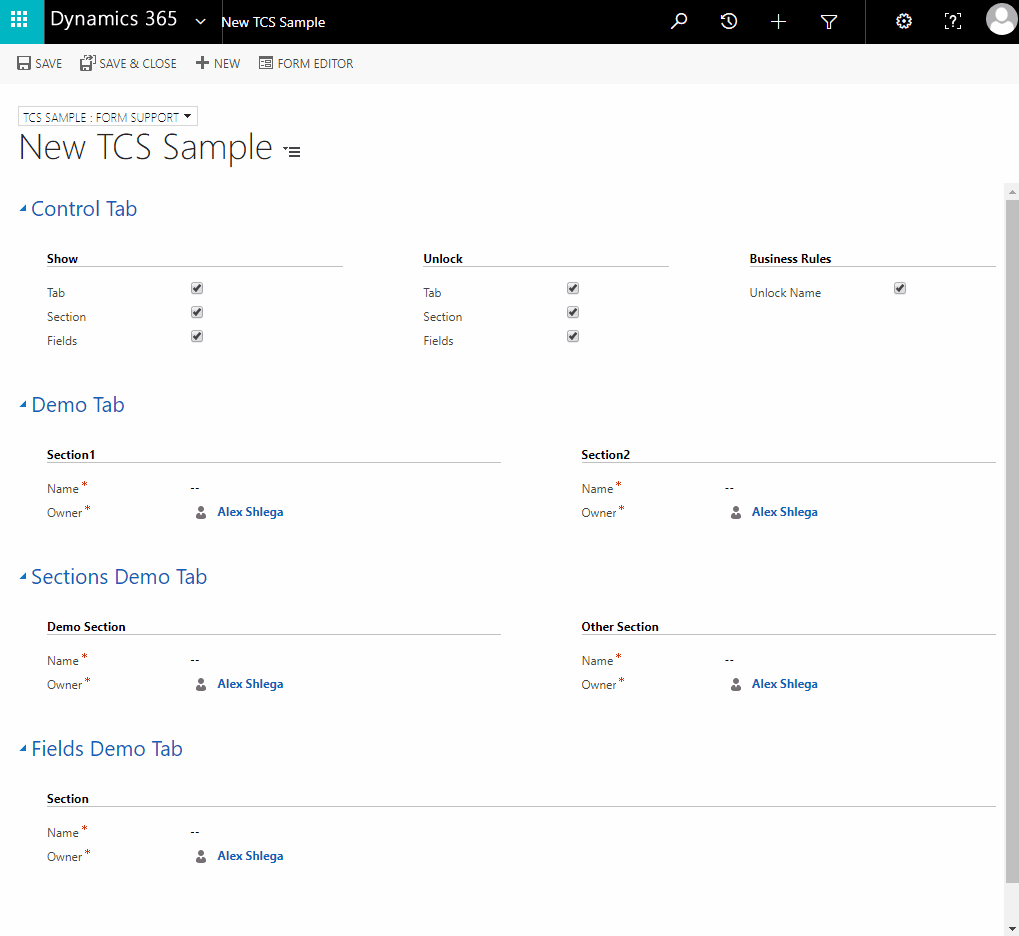
Task: Click the Save disk icon
Action: click(24, 63)
